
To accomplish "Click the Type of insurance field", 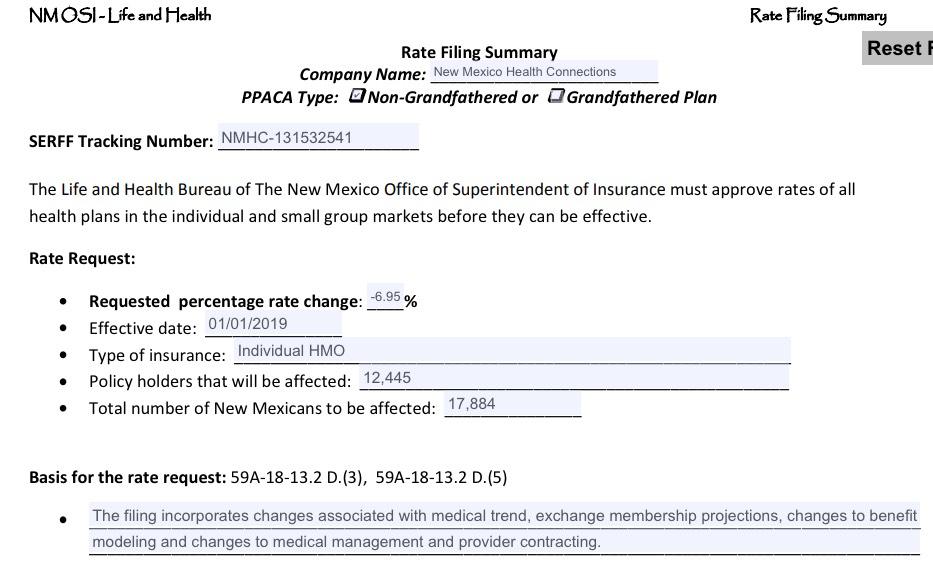I will tap(511, 351).
